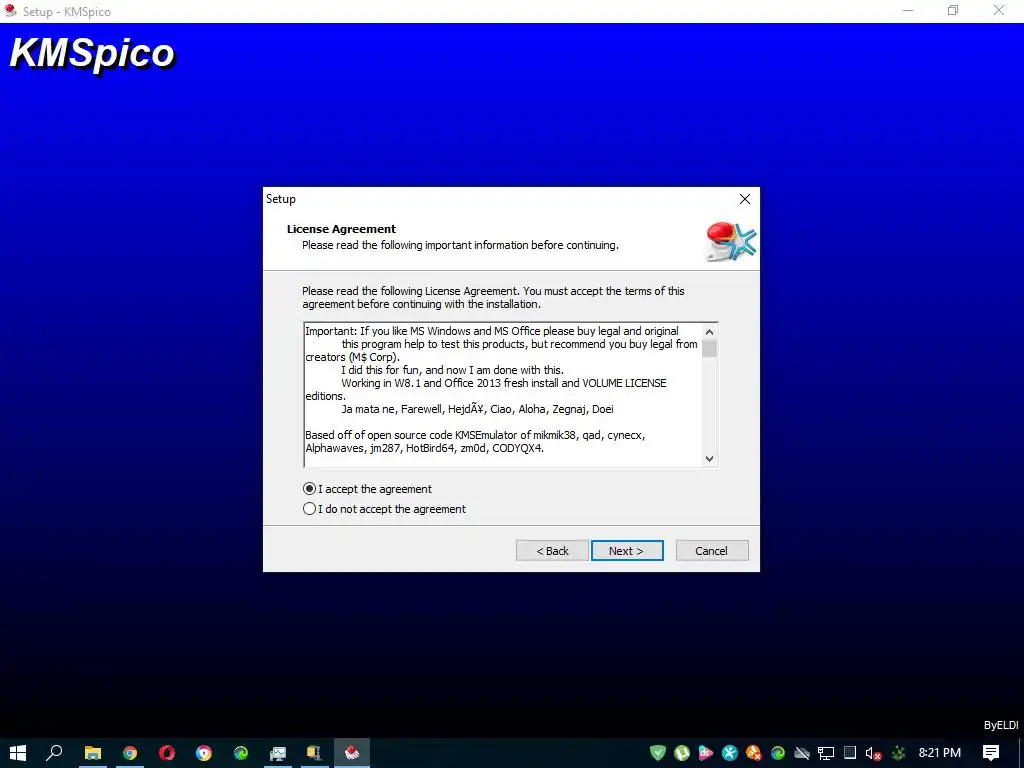Click 'Alphawaves, jm287, HotBird64' credits line
Screen dimensions: 1024x768
tap(424, 448)
